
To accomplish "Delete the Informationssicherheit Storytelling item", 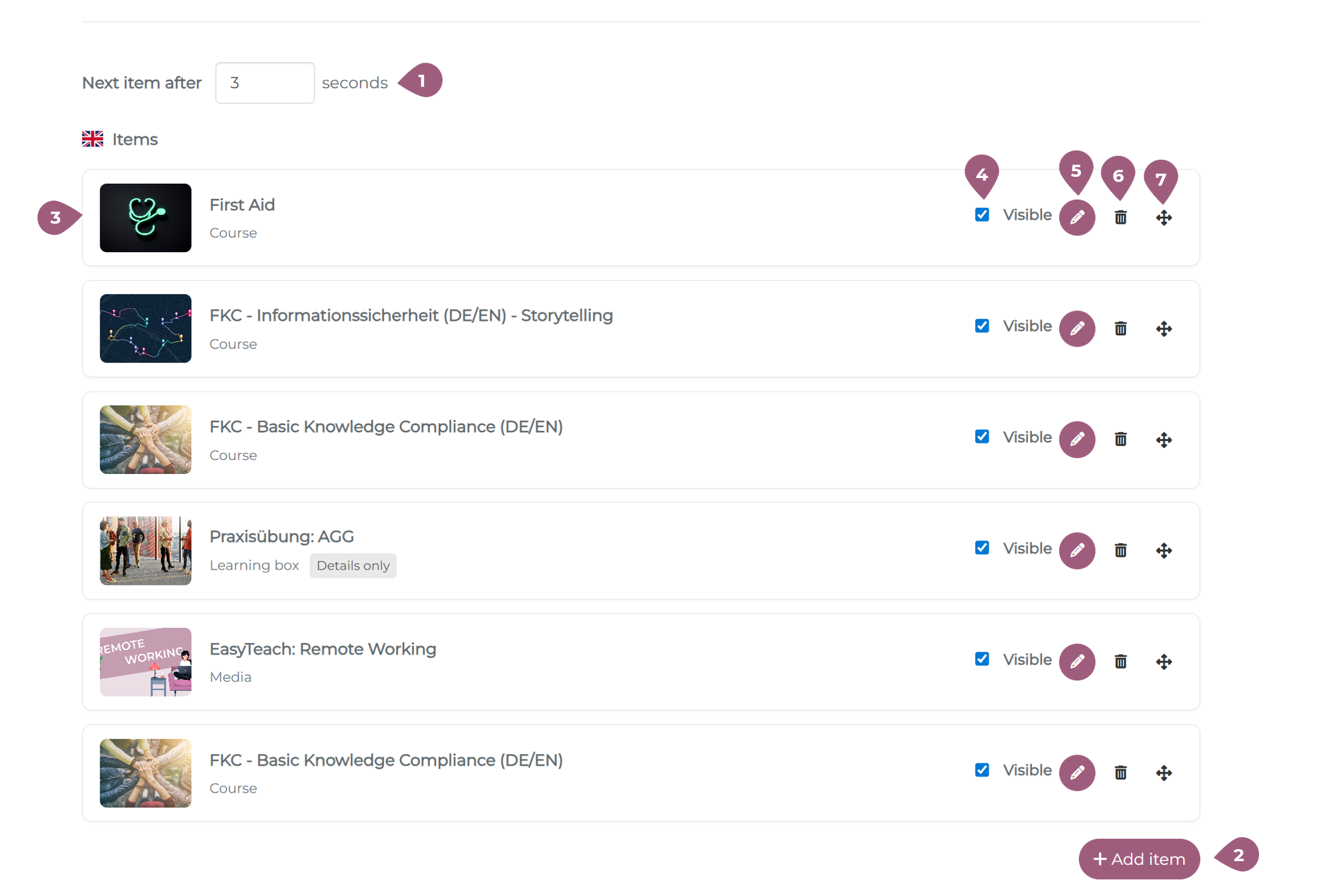I will pos(1120,328).
